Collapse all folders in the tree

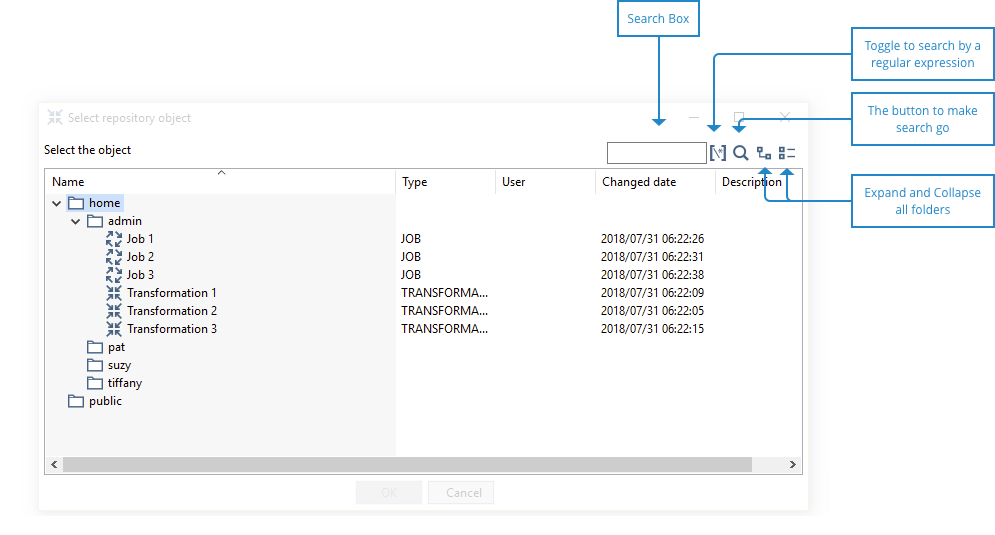pos(787,153)
